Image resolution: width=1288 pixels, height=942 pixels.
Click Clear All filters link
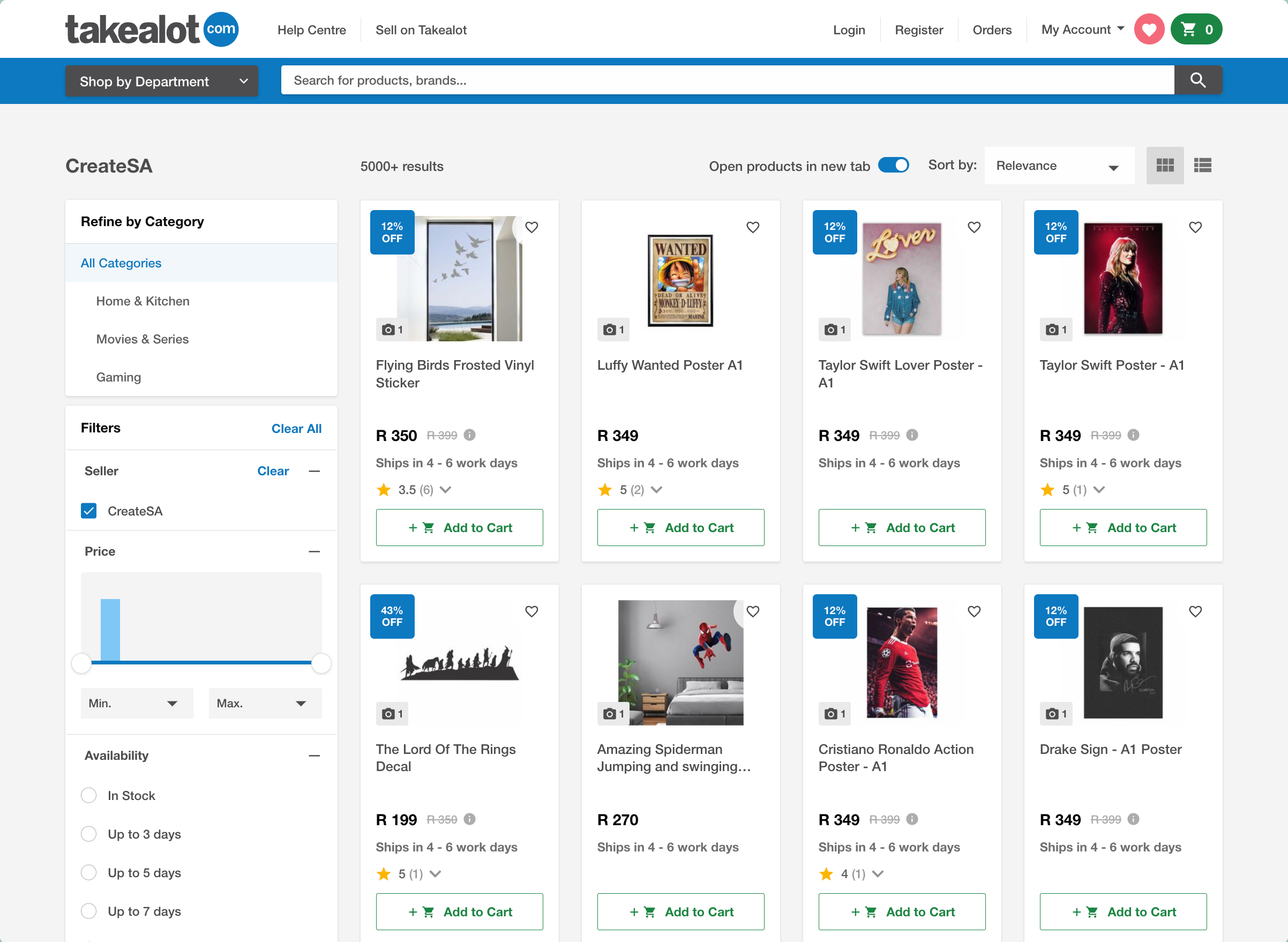coord(296,429)
